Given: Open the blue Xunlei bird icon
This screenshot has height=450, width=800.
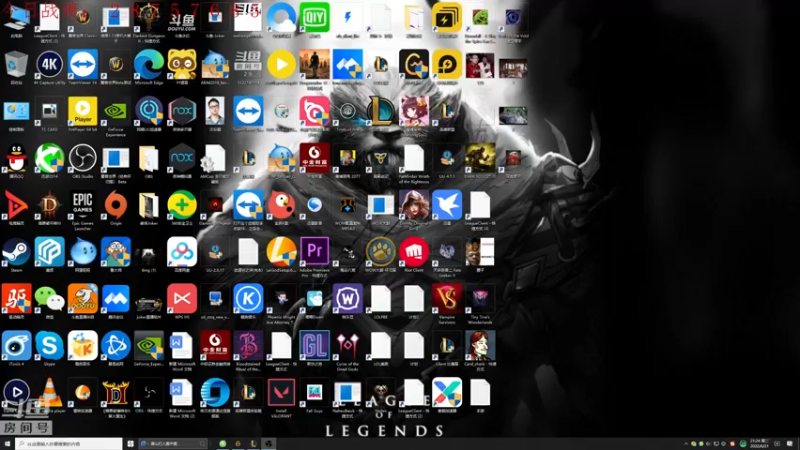Looking at the screenshot, I should pos(447,205).
